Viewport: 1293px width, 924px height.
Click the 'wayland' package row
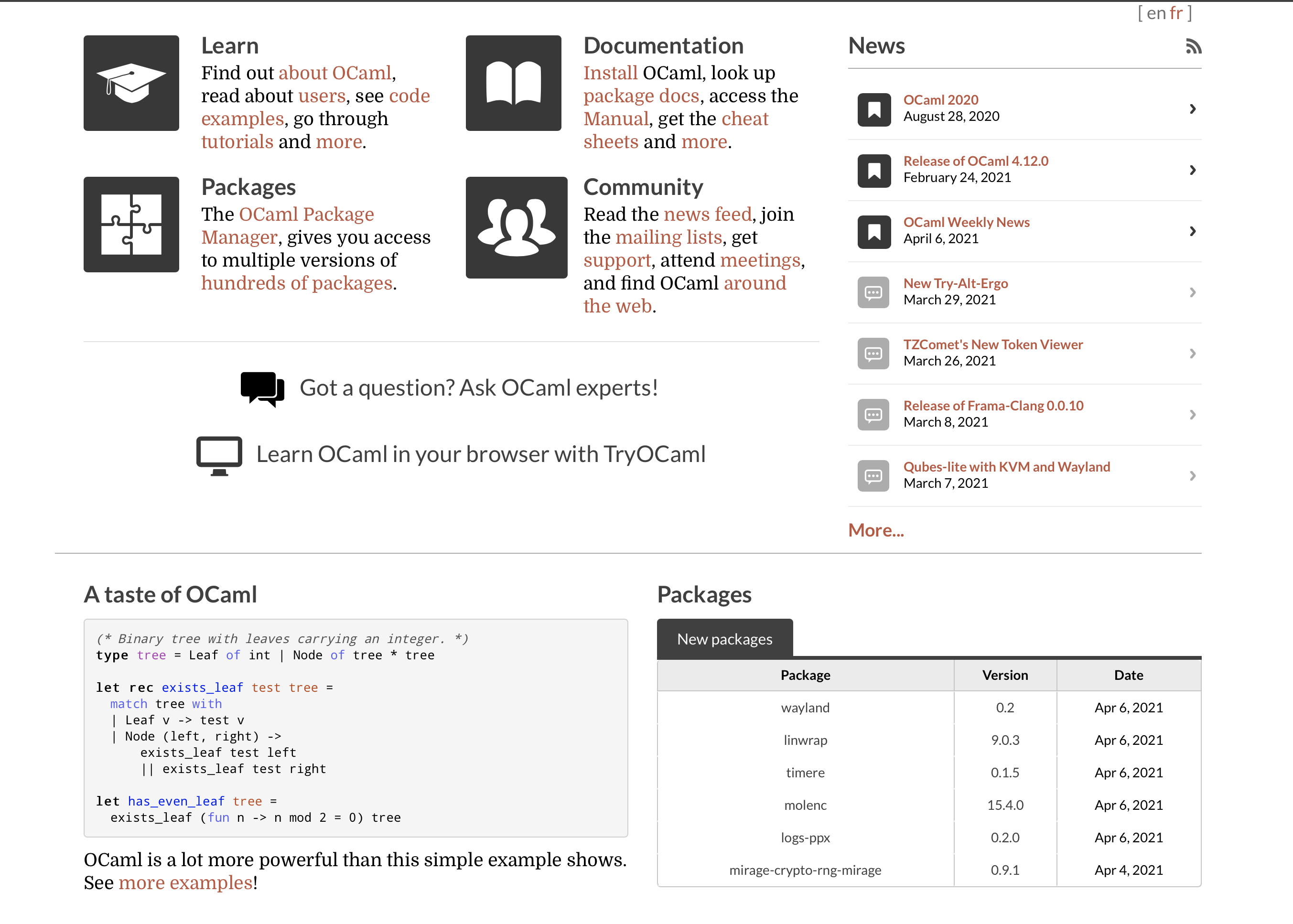coord(929,708)
